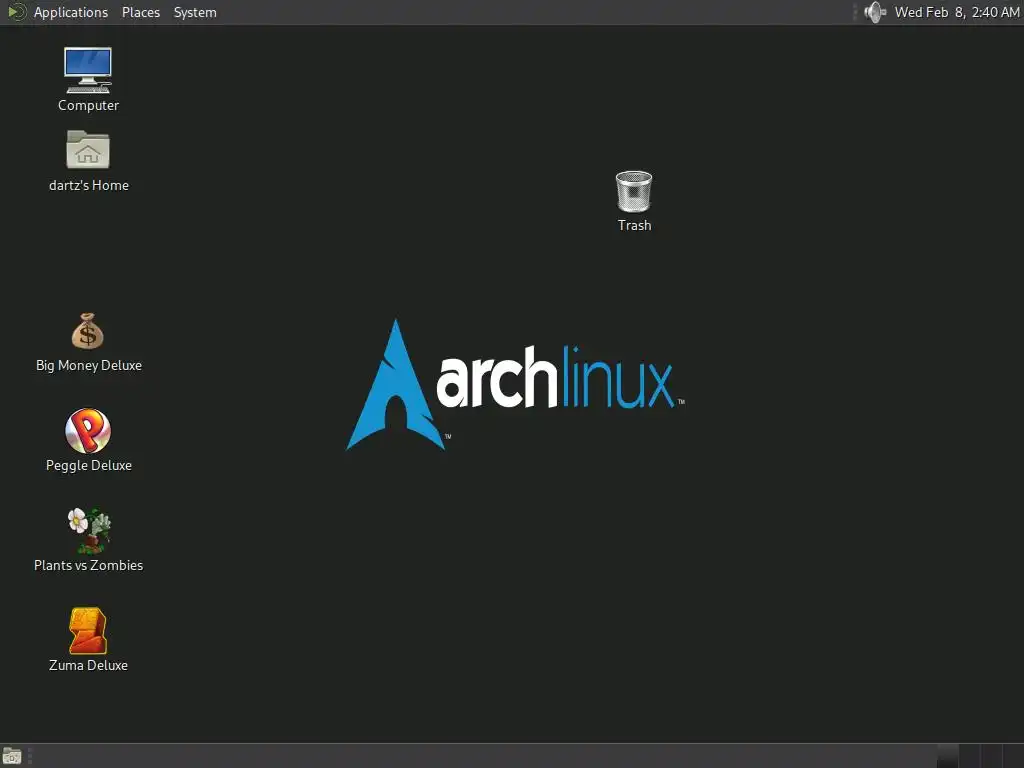Click the highlighted workspace in the switcher
The image size is (1024, 768).
click(x=948, y=756)
